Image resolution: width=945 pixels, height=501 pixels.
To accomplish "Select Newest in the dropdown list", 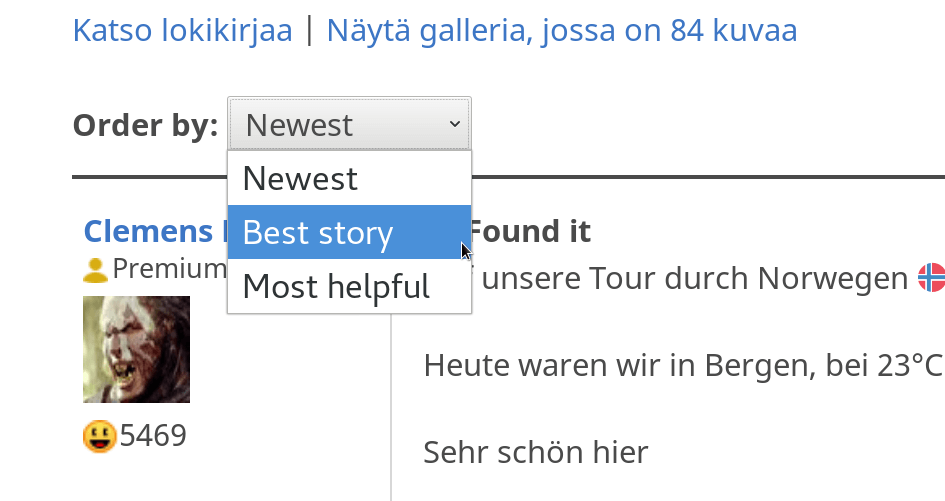I will (300, 179).
